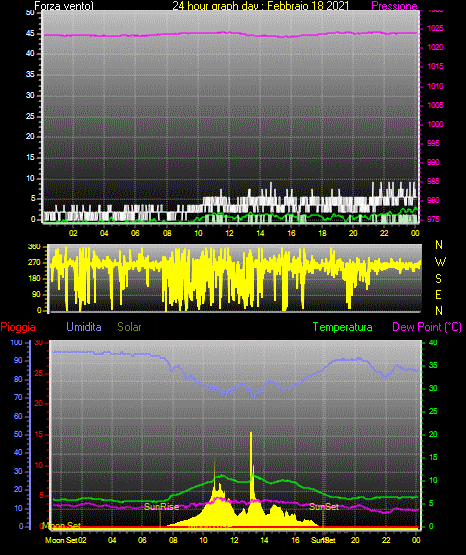466x555 pixels.
Task: Click the SunSet marker label in bottom graph
Action: (324, 507)
